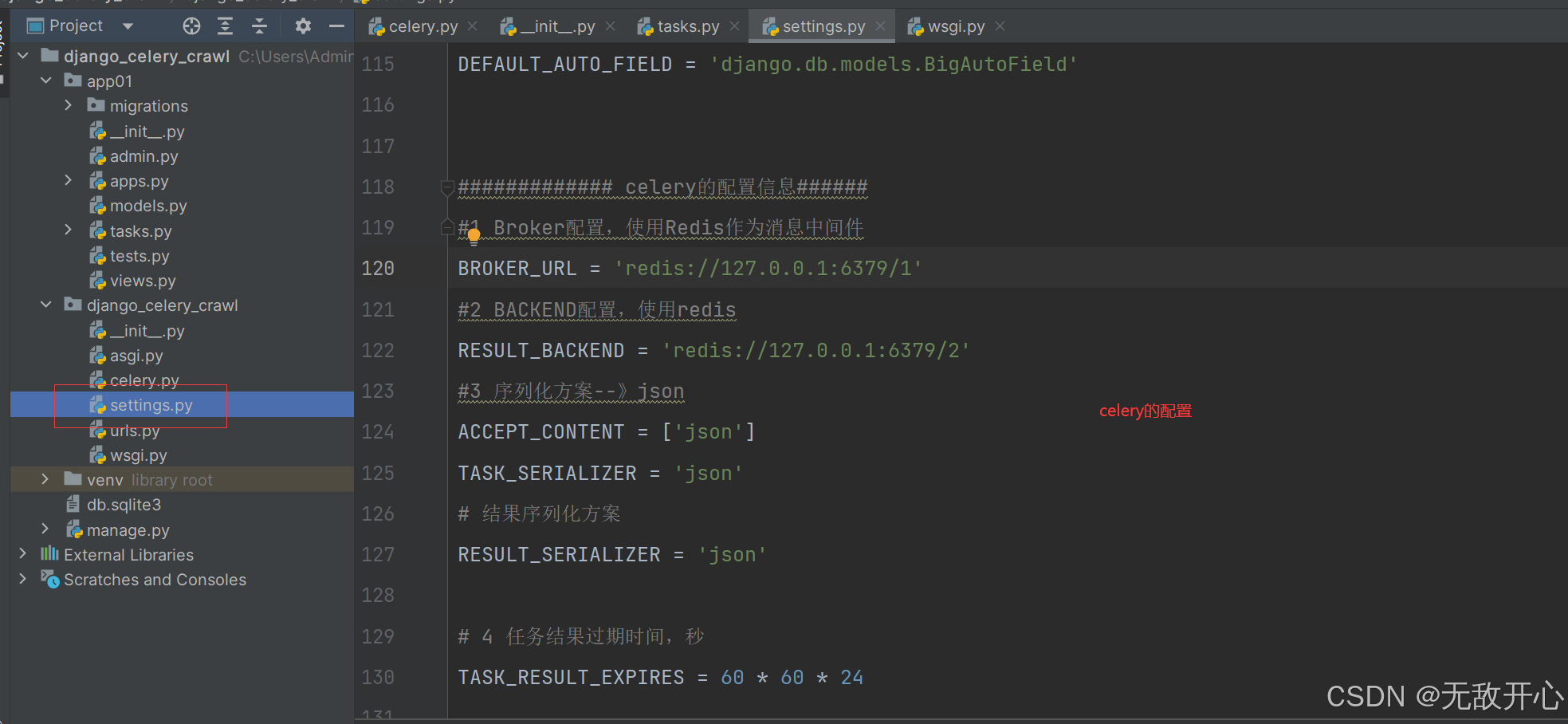1568x724 pixels.
Task: Click line number 120 in the gutter
Action: 378,268
